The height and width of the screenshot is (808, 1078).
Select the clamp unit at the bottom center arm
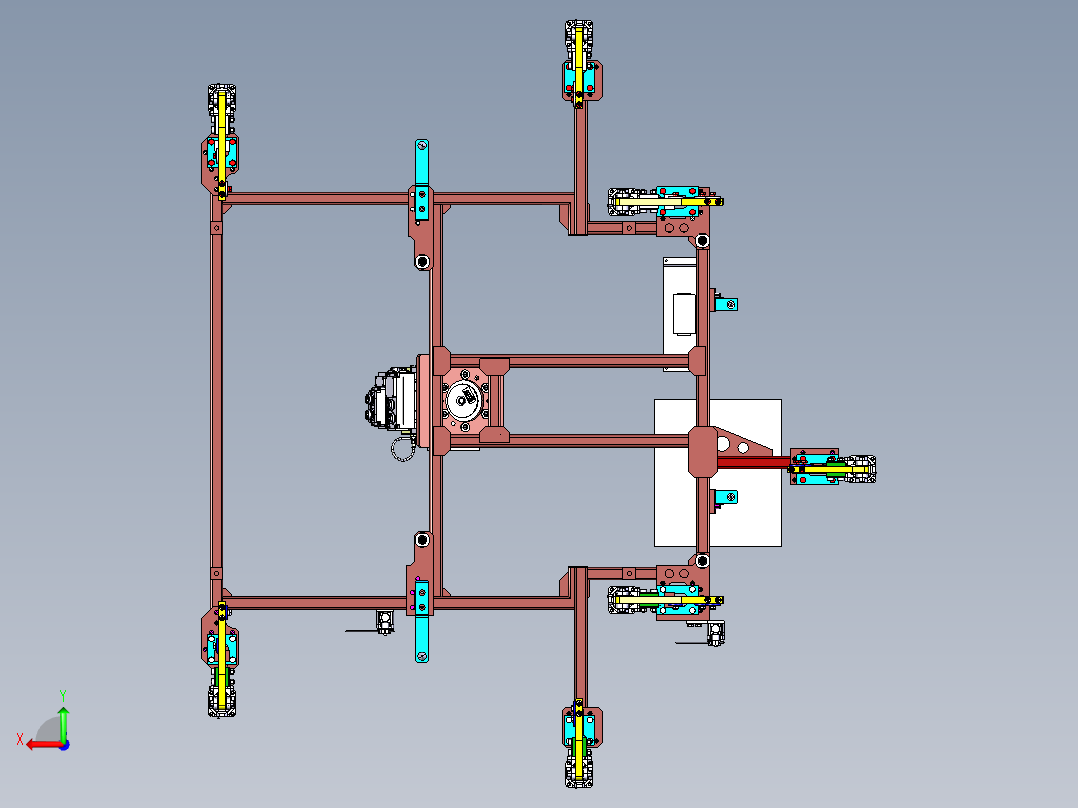(581, 744)
